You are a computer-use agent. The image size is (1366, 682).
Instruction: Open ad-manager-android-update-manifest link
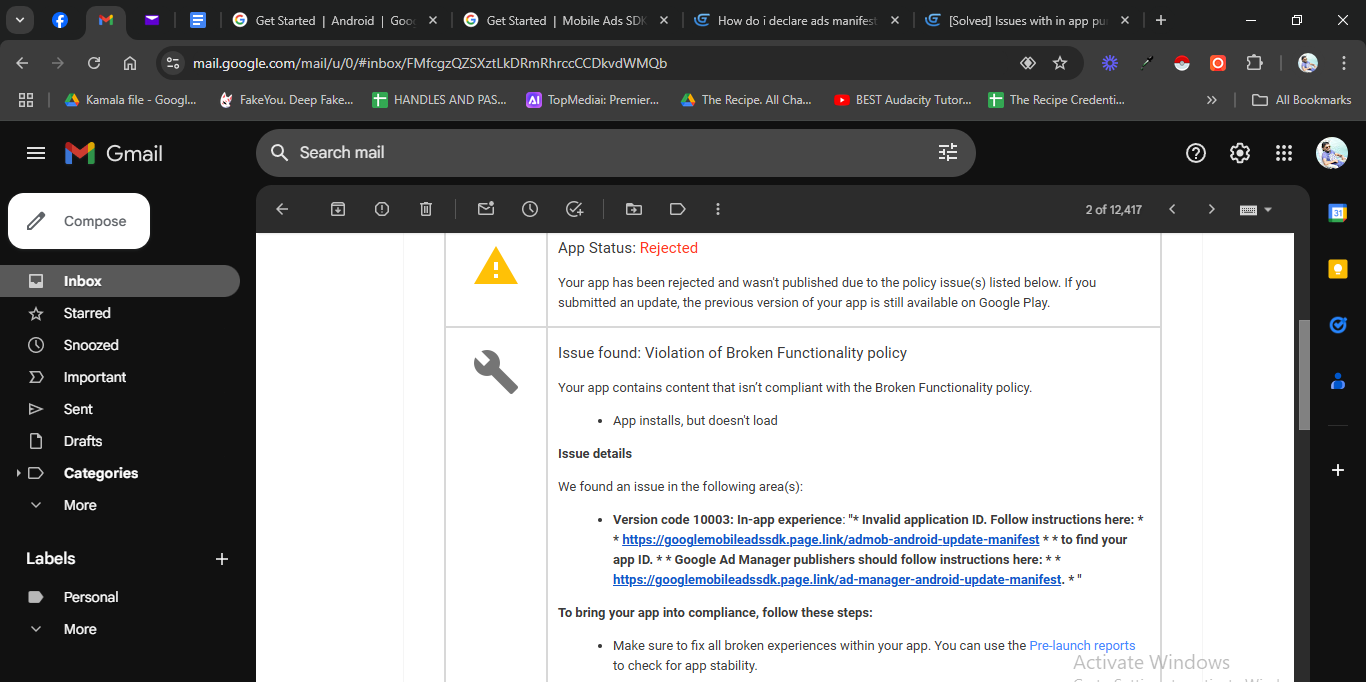click(x=837, y=579)
